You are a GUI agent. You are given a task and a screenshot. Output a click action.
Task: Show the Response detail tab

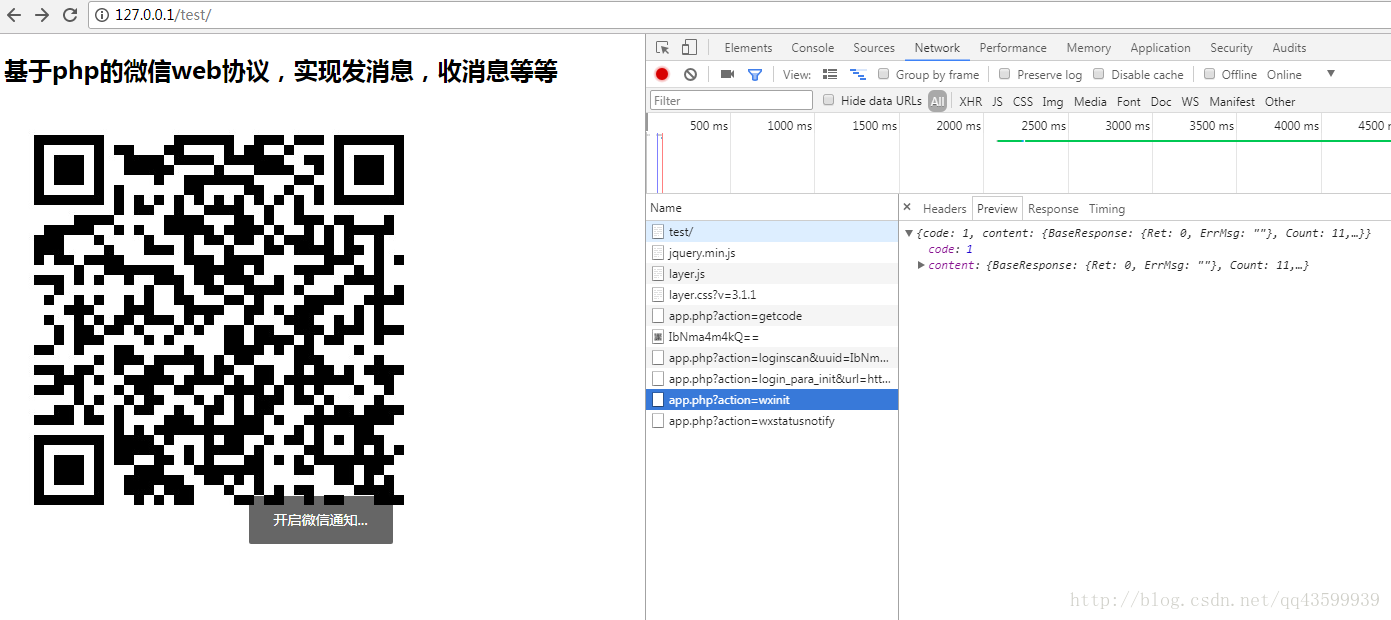point(1053,208)
